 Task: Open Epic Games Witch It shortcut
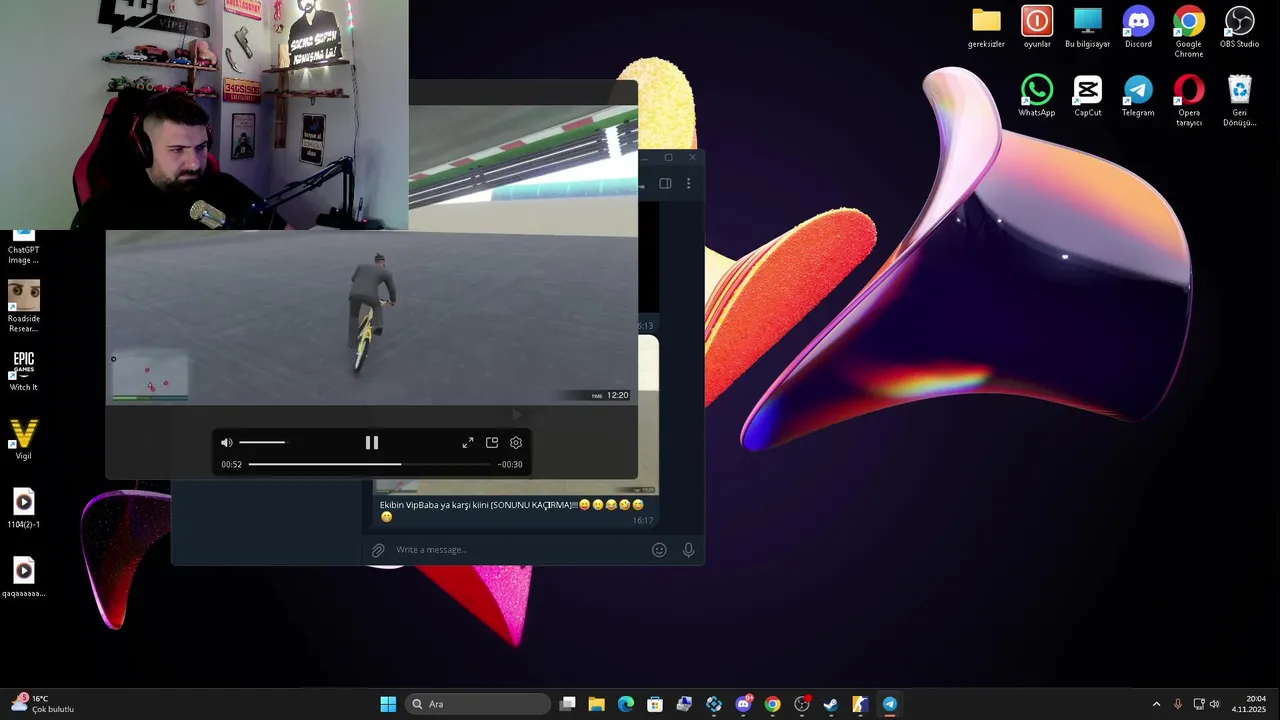(24, 371)
